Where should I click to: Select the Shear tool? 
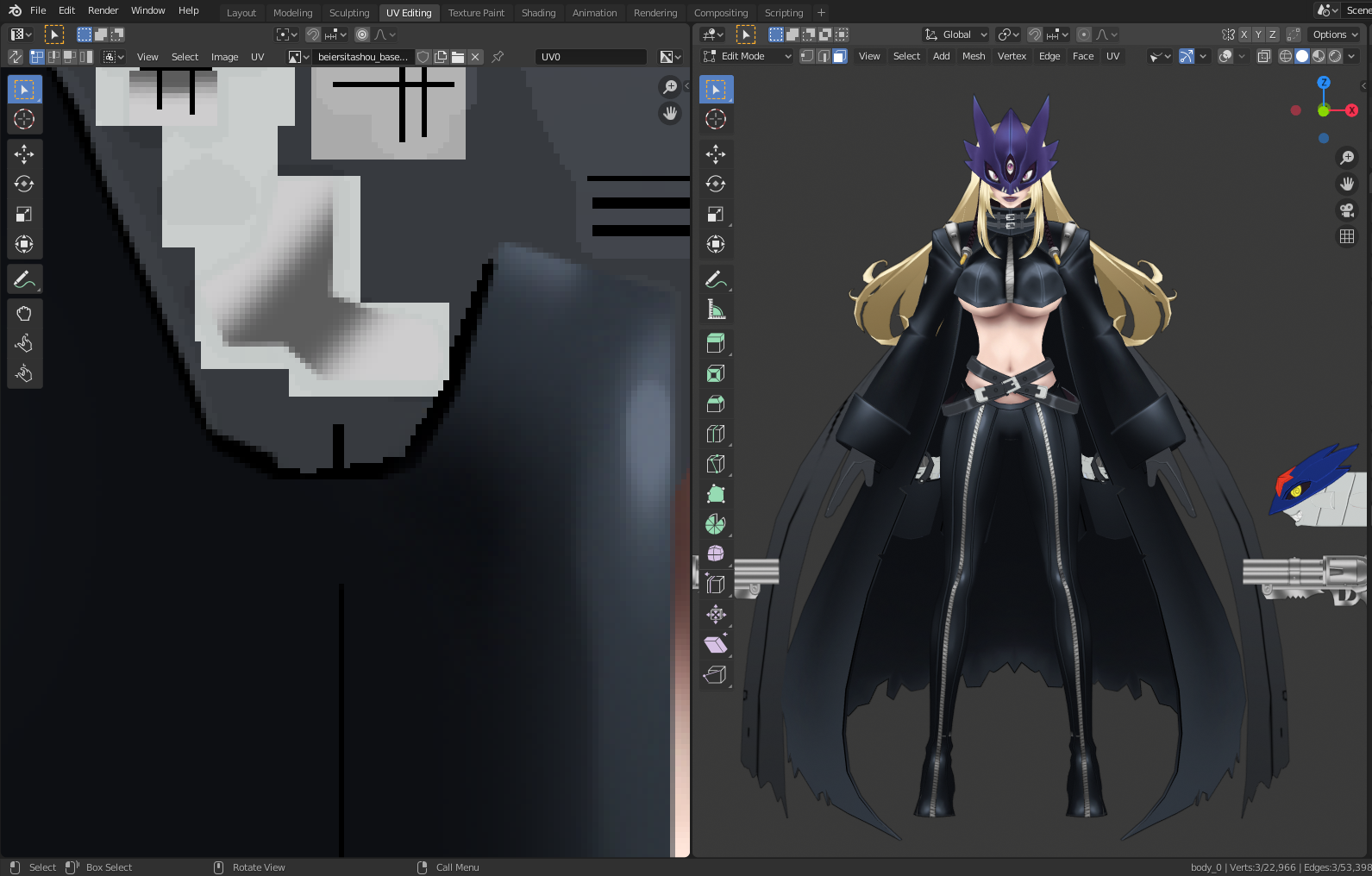tap(716, 645)
